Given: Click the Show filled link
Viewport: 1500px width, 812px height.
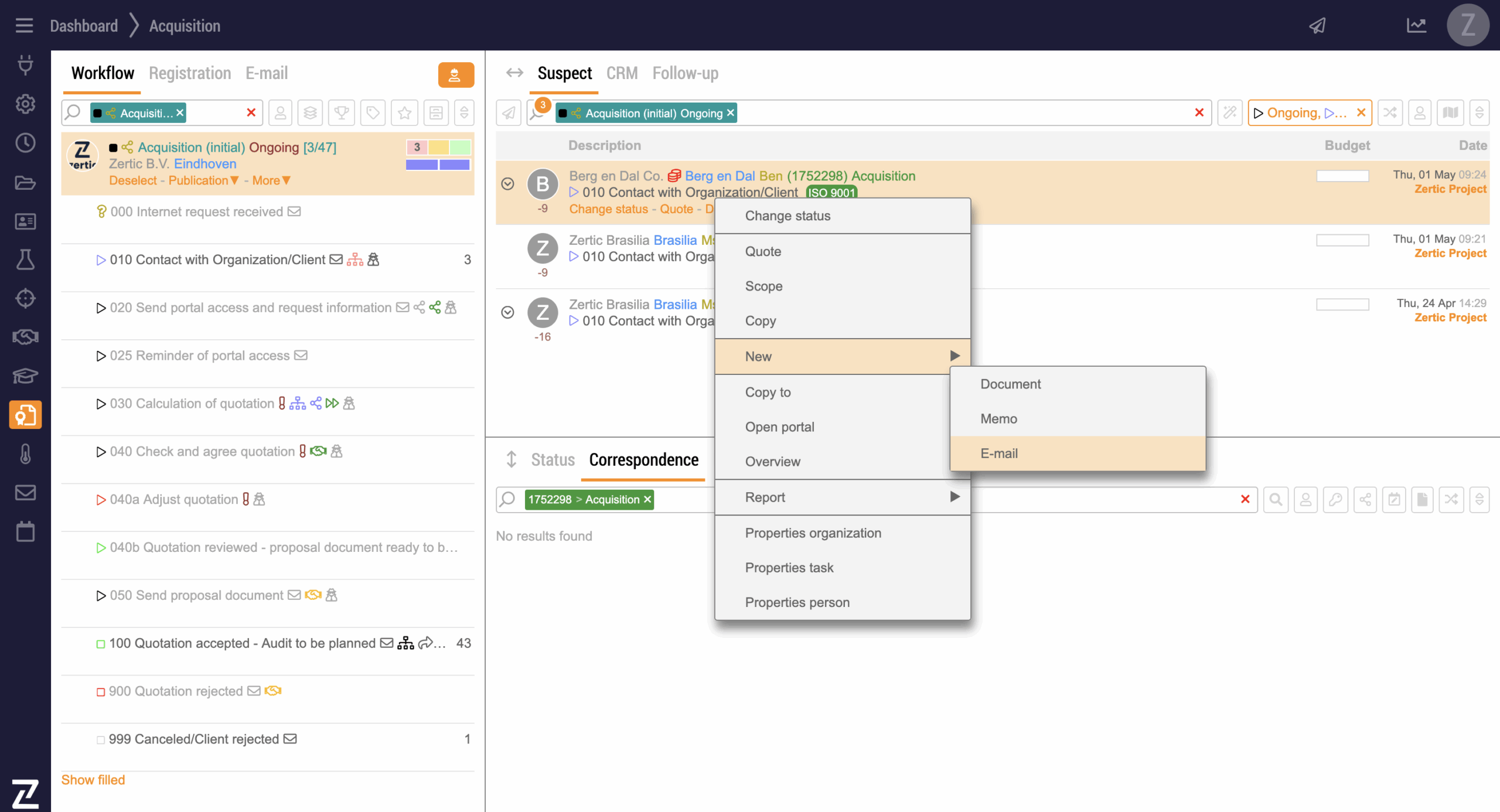Looking at the screenshot, I should pyautogui.click(x=93, y=780).
